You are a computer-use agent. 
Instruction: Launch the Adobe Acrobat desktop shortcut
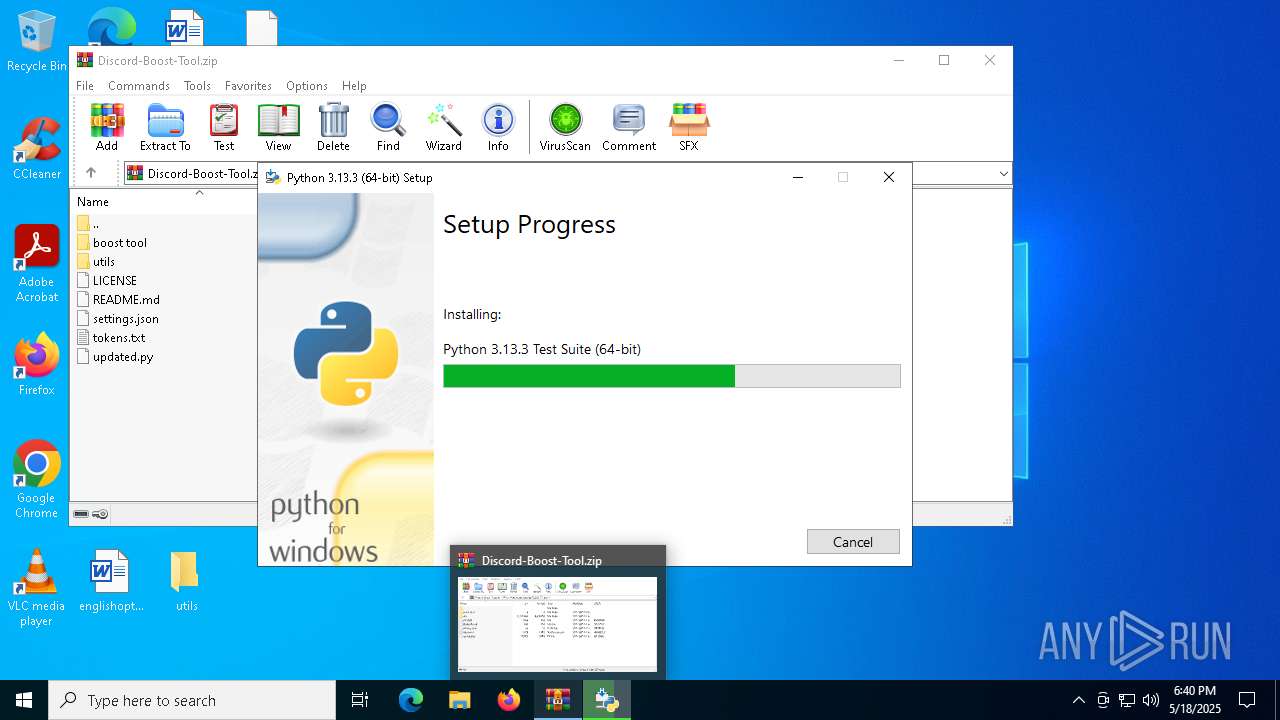tap(36, 264)
